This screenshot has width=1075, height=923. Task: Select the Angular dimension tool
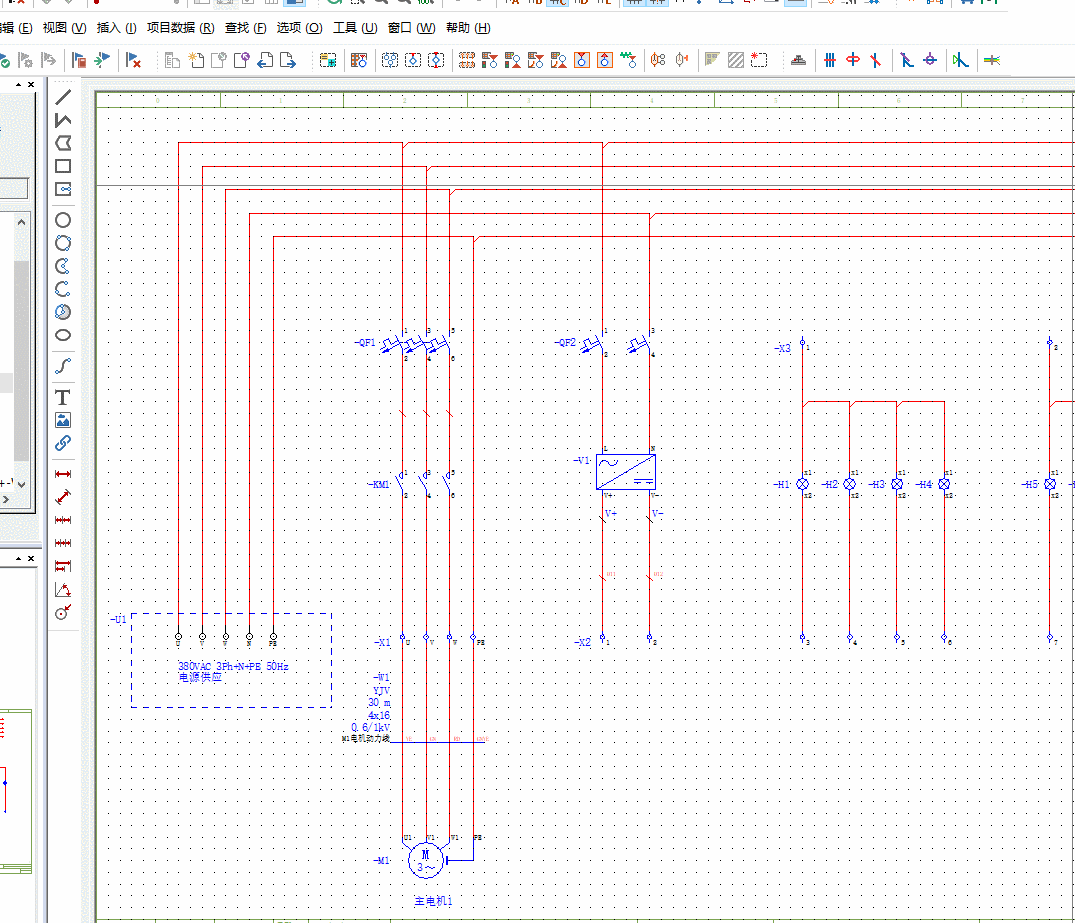(63, 590)
